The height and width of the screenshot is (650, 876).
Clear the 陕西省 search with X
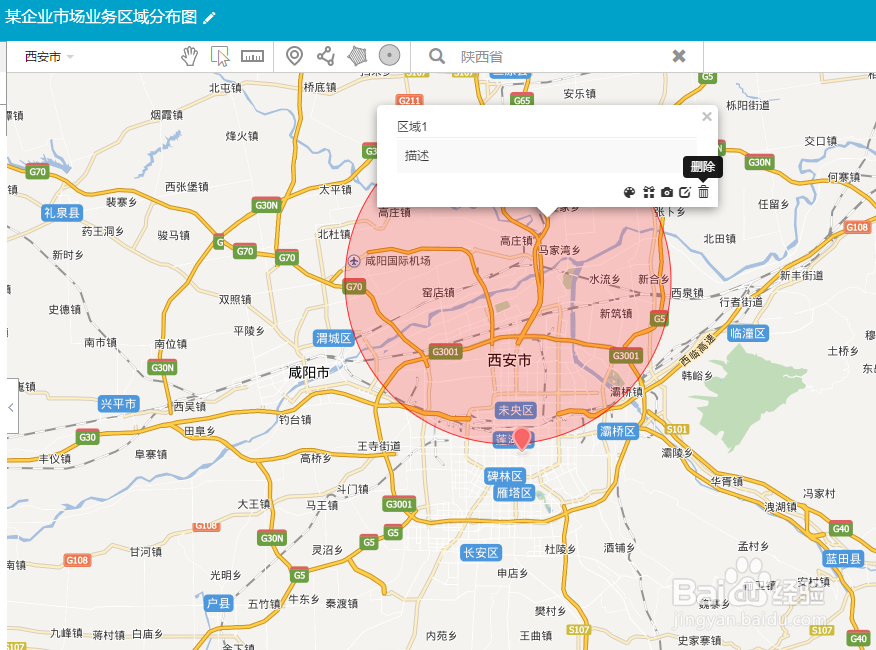pyautogui.click(x=677, y=56)
